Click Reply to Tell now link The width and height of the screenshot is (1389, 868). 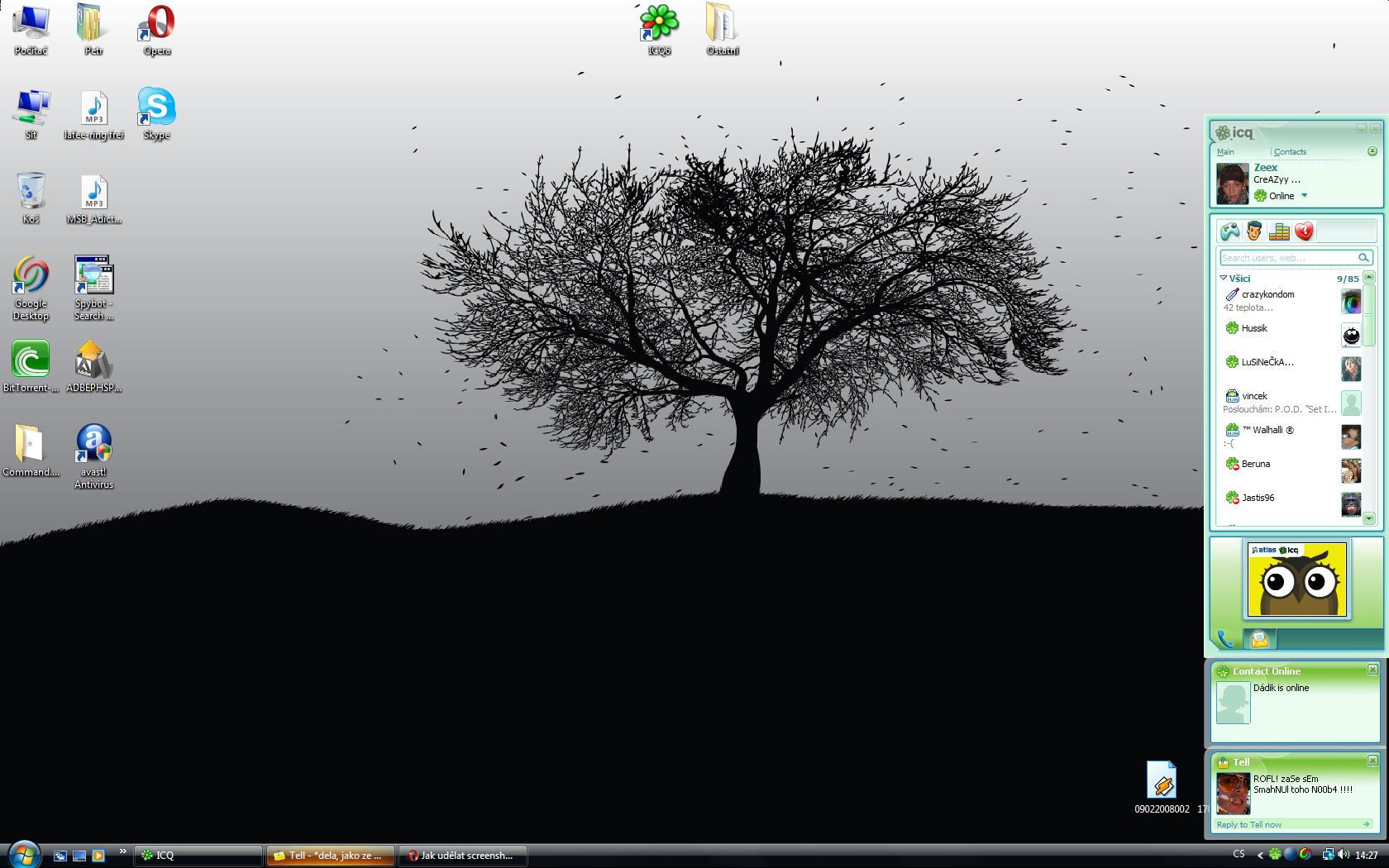1248,824
